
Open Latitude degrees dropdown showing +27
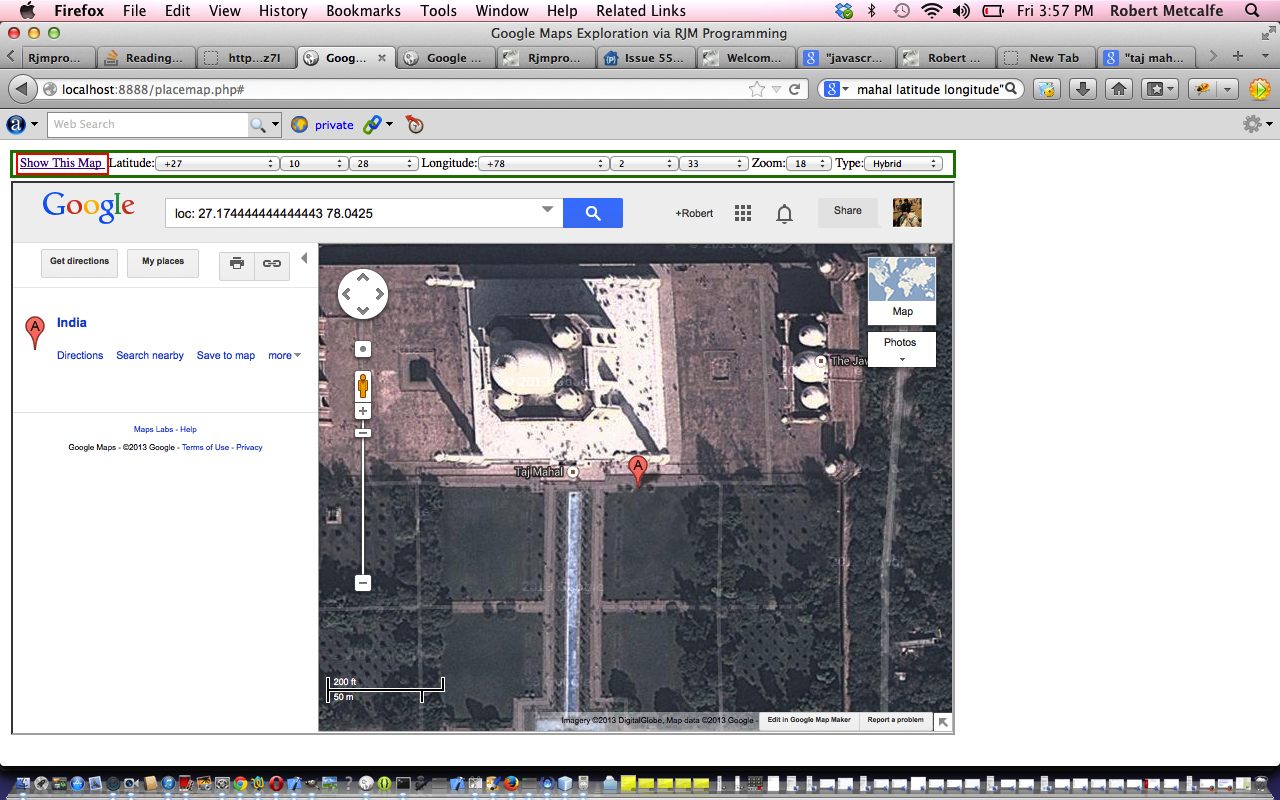tap(217, 163)
